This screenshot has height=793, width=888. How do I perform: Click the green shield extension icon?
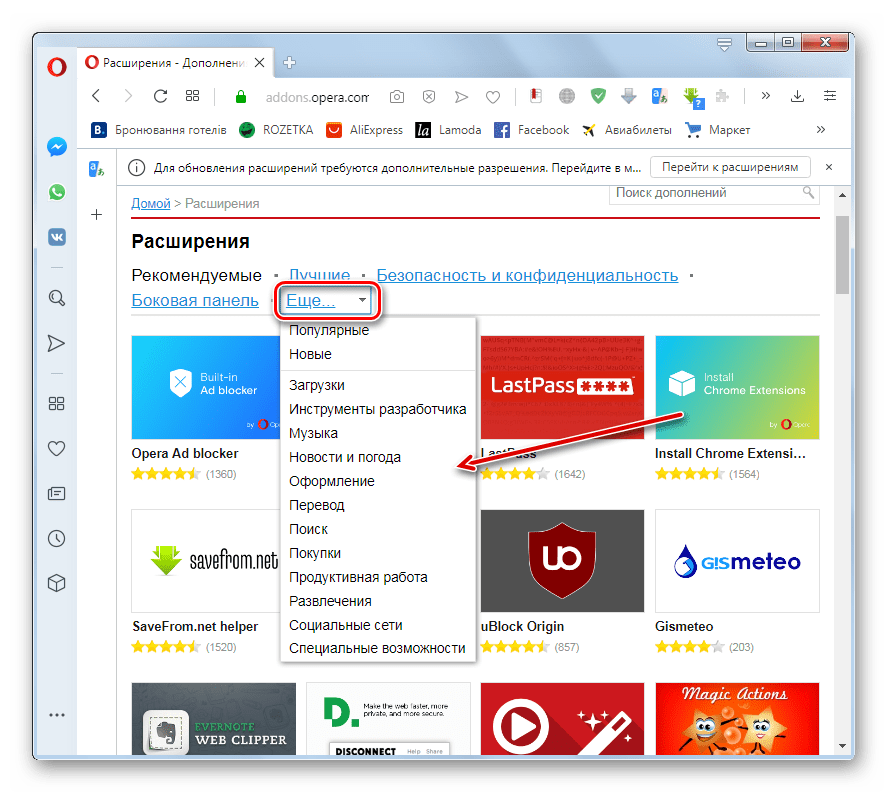[x=598, y=96]
